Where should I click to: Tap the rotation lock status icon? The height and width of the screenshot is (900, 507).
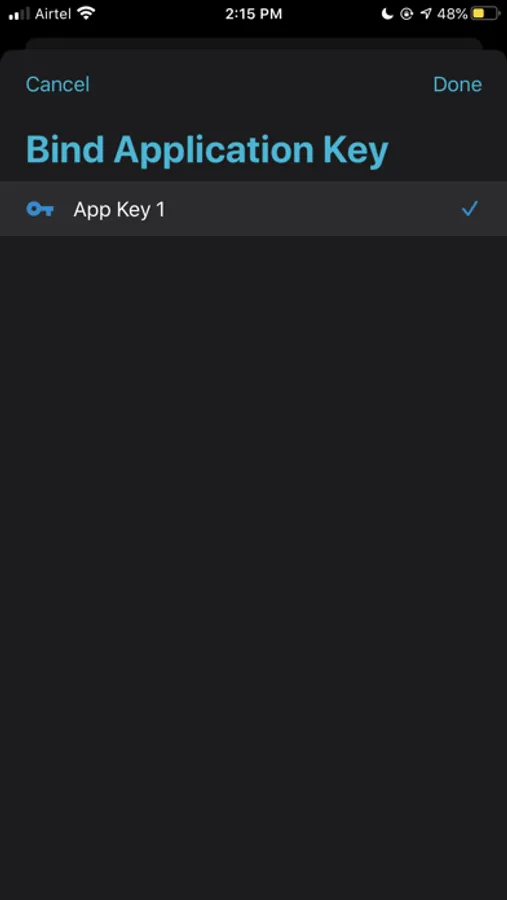407,14
